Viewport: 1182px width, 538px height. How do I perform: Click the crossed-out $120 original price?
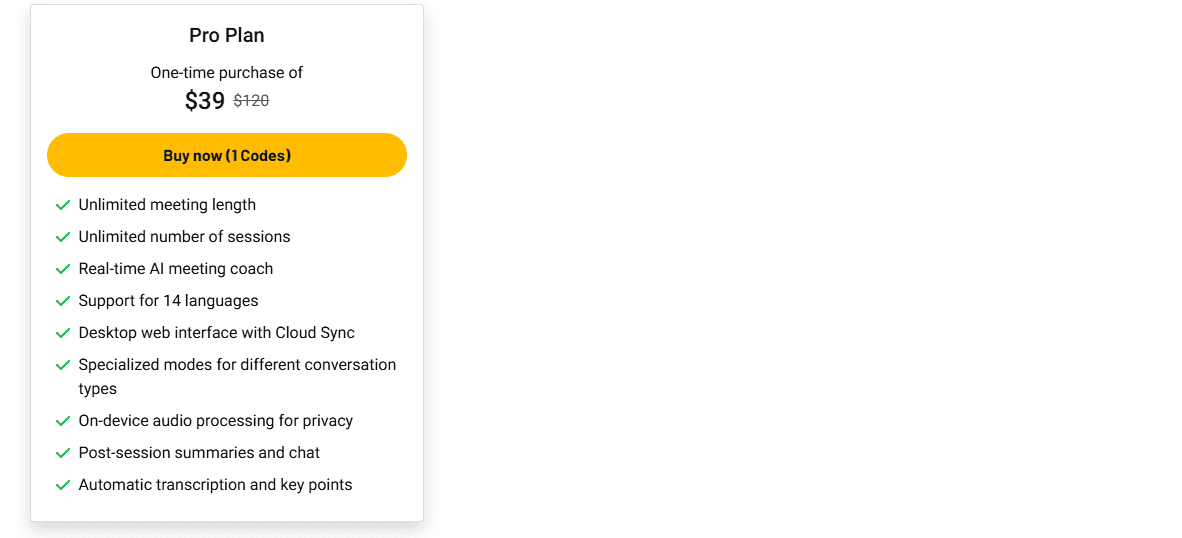click(251, 100)
